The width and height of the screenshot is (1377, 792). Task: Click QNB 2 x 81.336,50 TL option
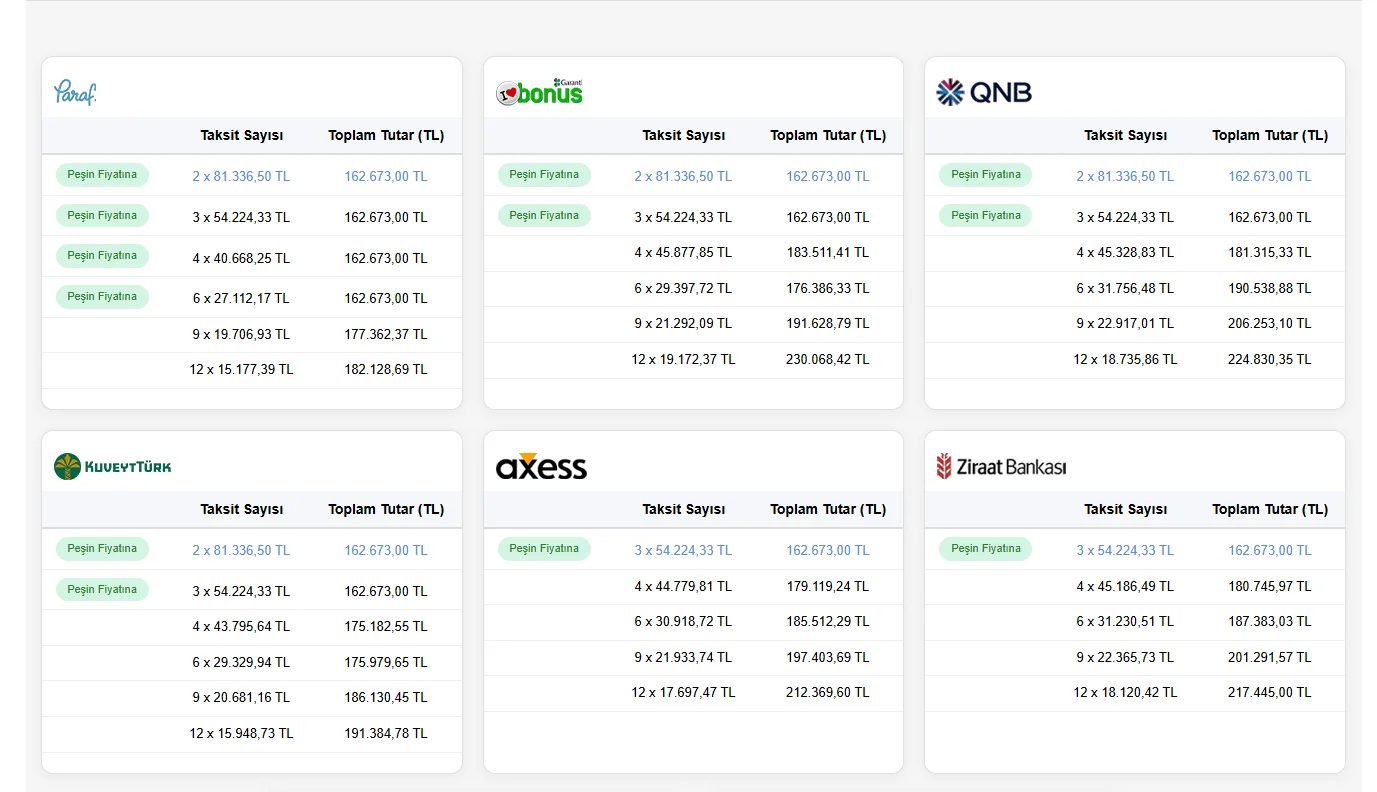pyautogui.click(x=1125, y=176)
